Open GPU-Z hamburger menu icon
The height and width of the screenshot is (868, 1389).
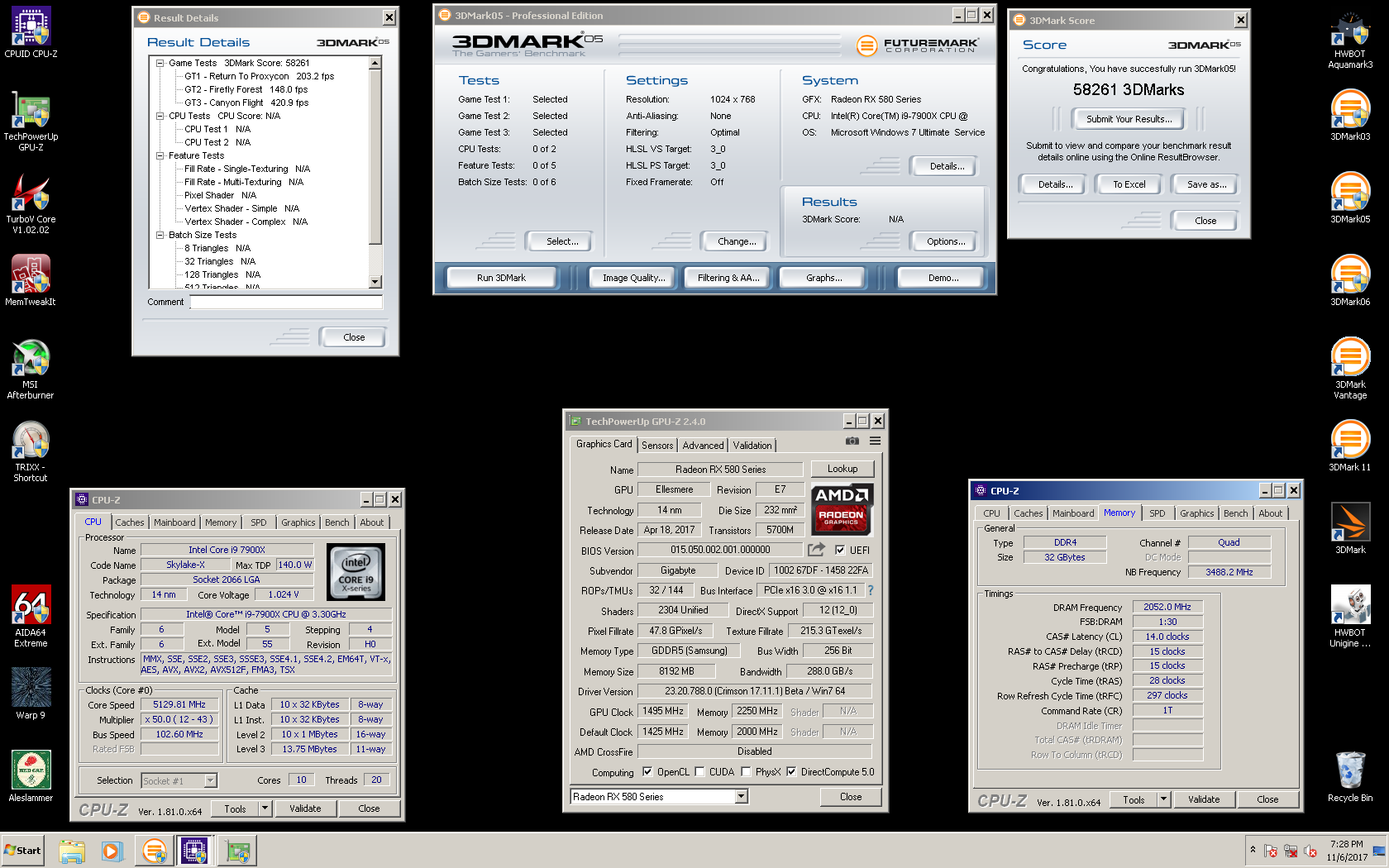pyautogui.click(x=875, y=441)
